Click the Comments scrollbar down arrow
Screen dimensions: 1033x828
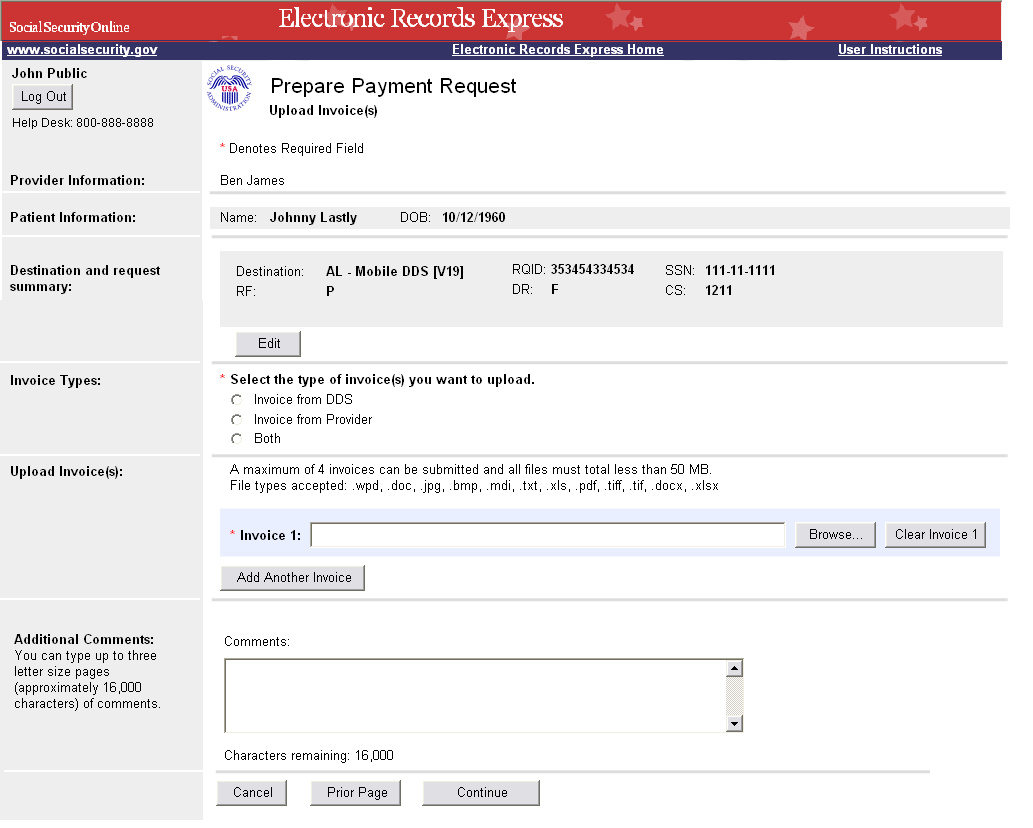734,724
